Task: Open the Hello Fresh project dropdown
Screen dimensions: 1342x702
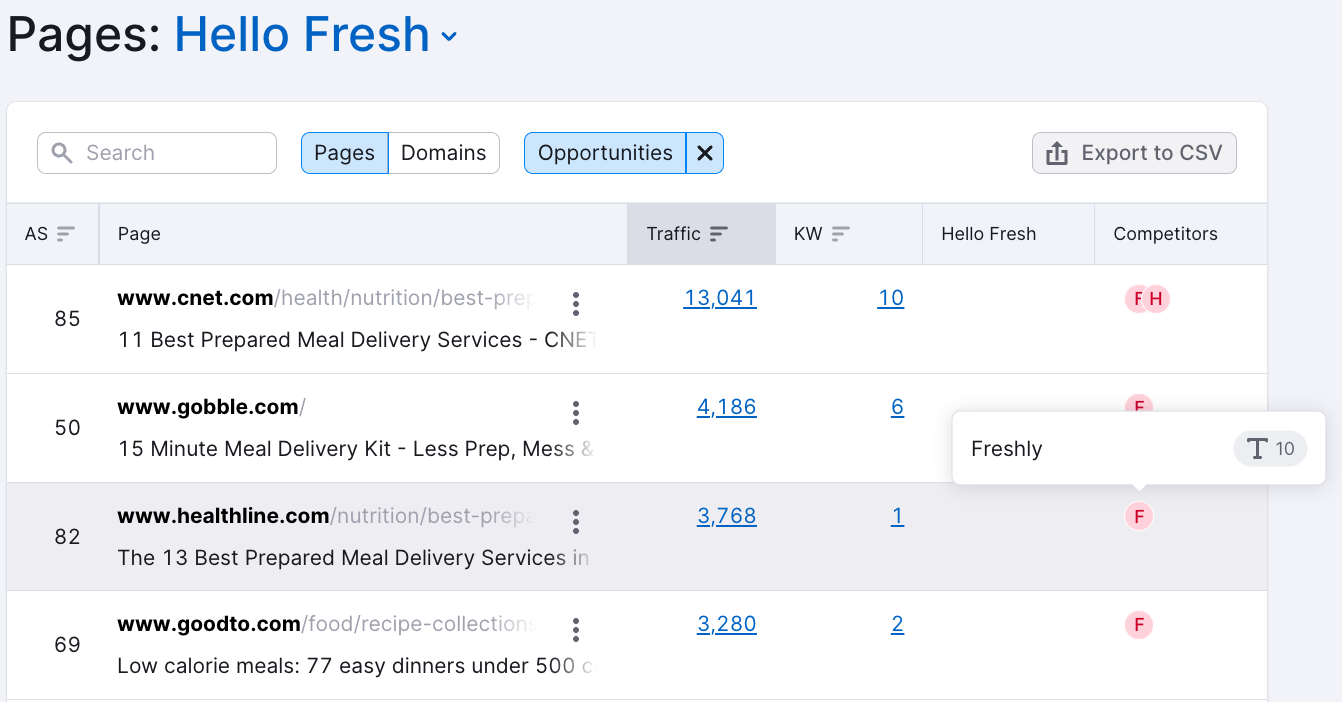Action: [316, 35]
